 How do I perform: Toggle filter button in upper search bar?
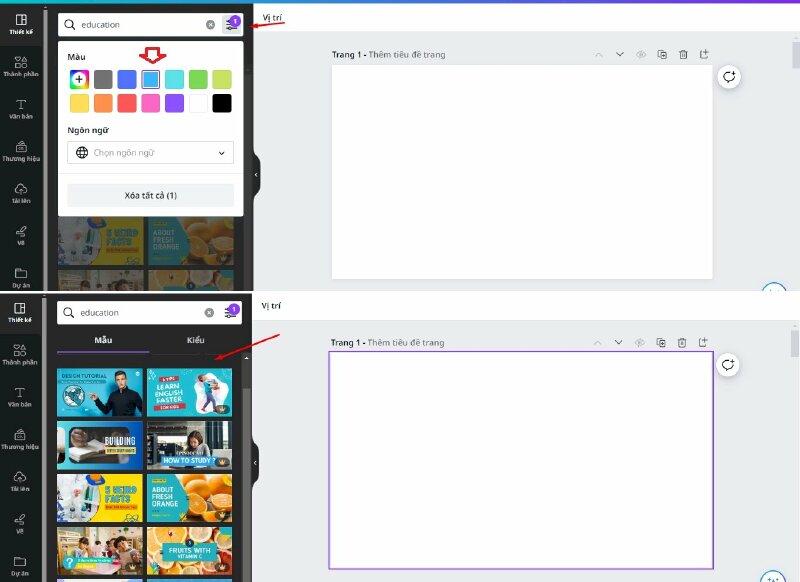232,24
